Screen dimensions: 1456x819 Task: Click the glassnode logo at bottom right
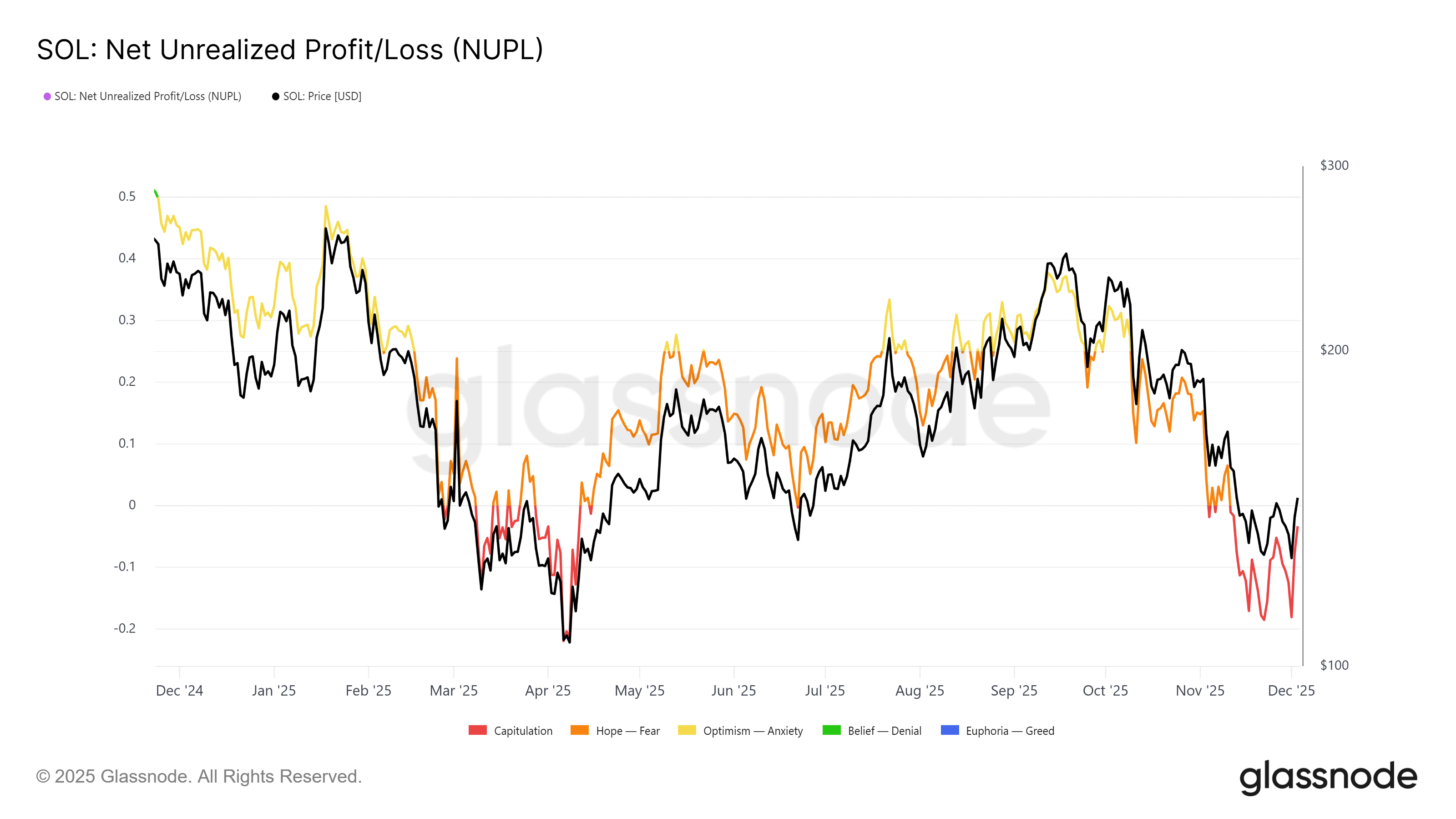pos(1328,777)
